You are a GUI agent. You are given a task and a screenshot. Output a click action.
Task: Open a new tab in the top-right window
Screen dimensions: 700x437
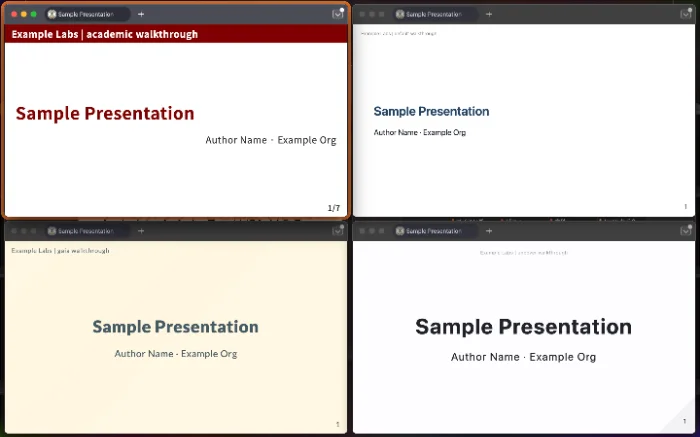489,14
